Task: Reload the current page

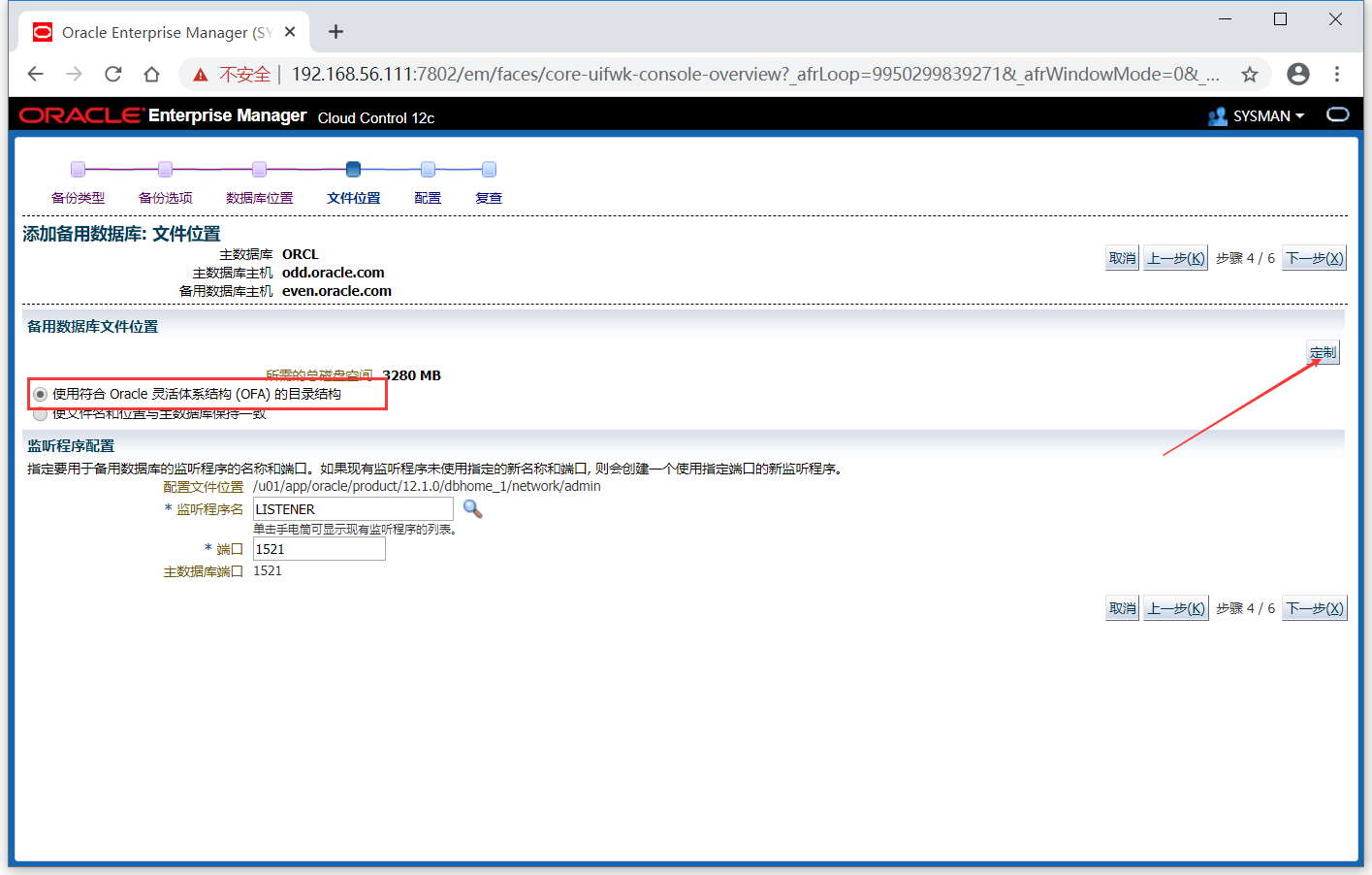Action: 113,74
